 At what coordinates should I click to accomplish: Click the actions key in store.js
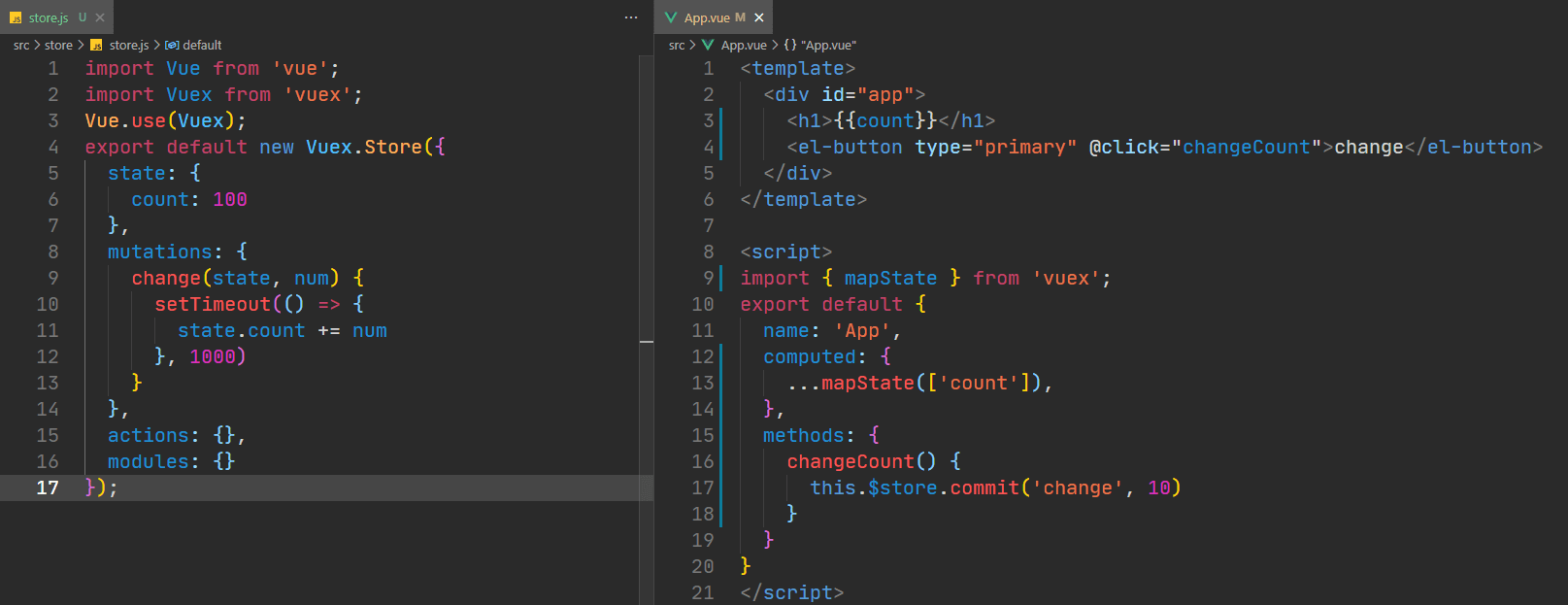[x=148, y=436]
